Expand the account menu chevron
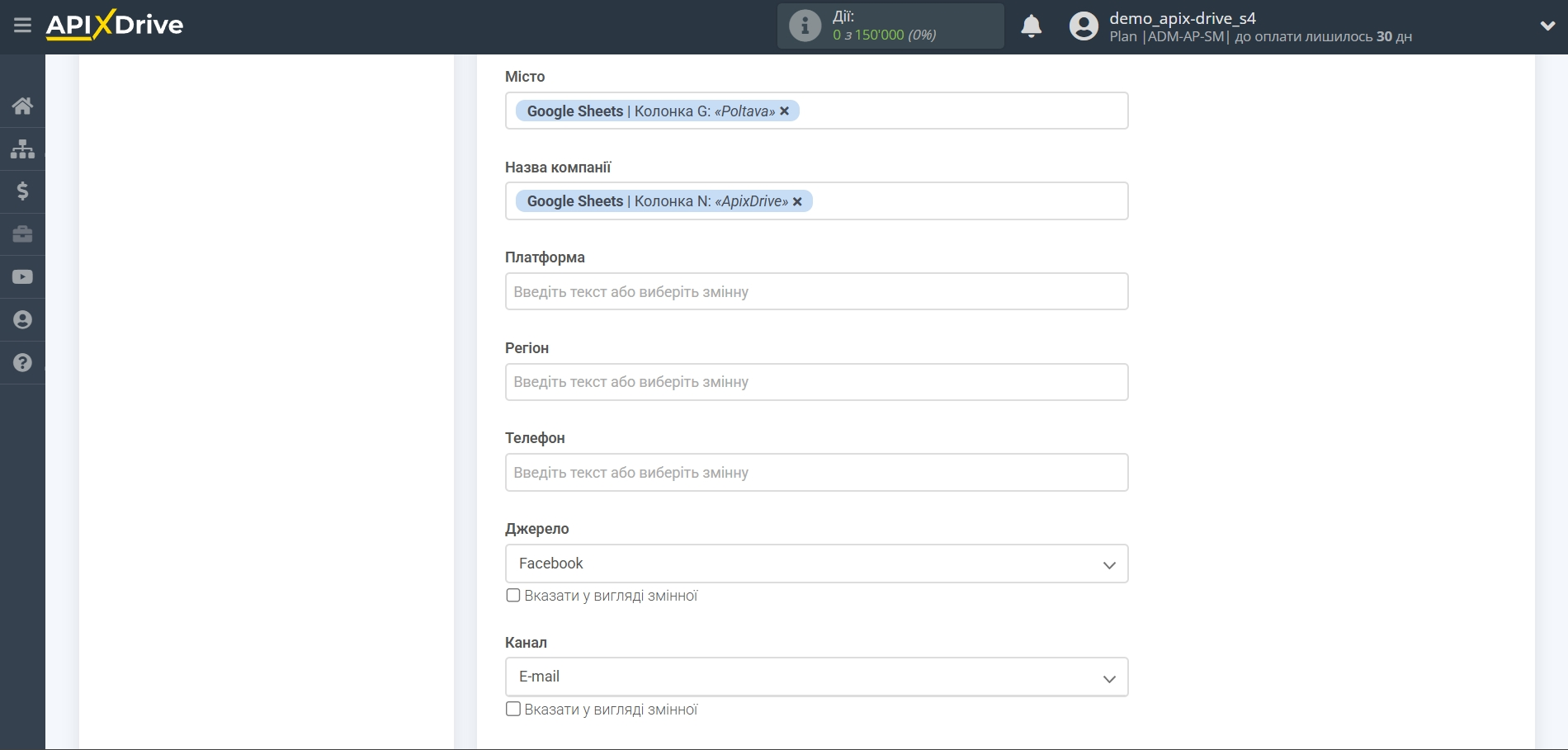The width and height of the screenshot is (1568, 750). [1547, 26]
